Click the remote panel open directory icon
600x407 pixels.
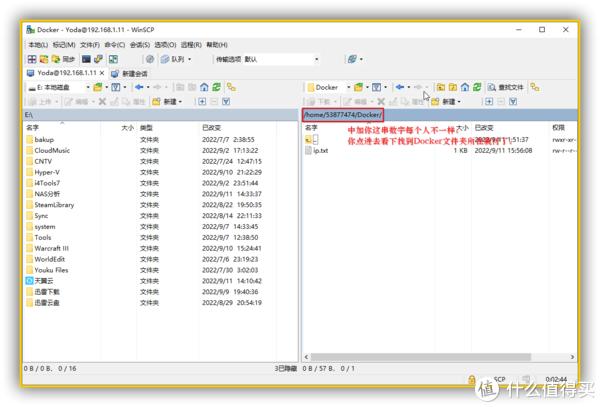pos(358,87)
